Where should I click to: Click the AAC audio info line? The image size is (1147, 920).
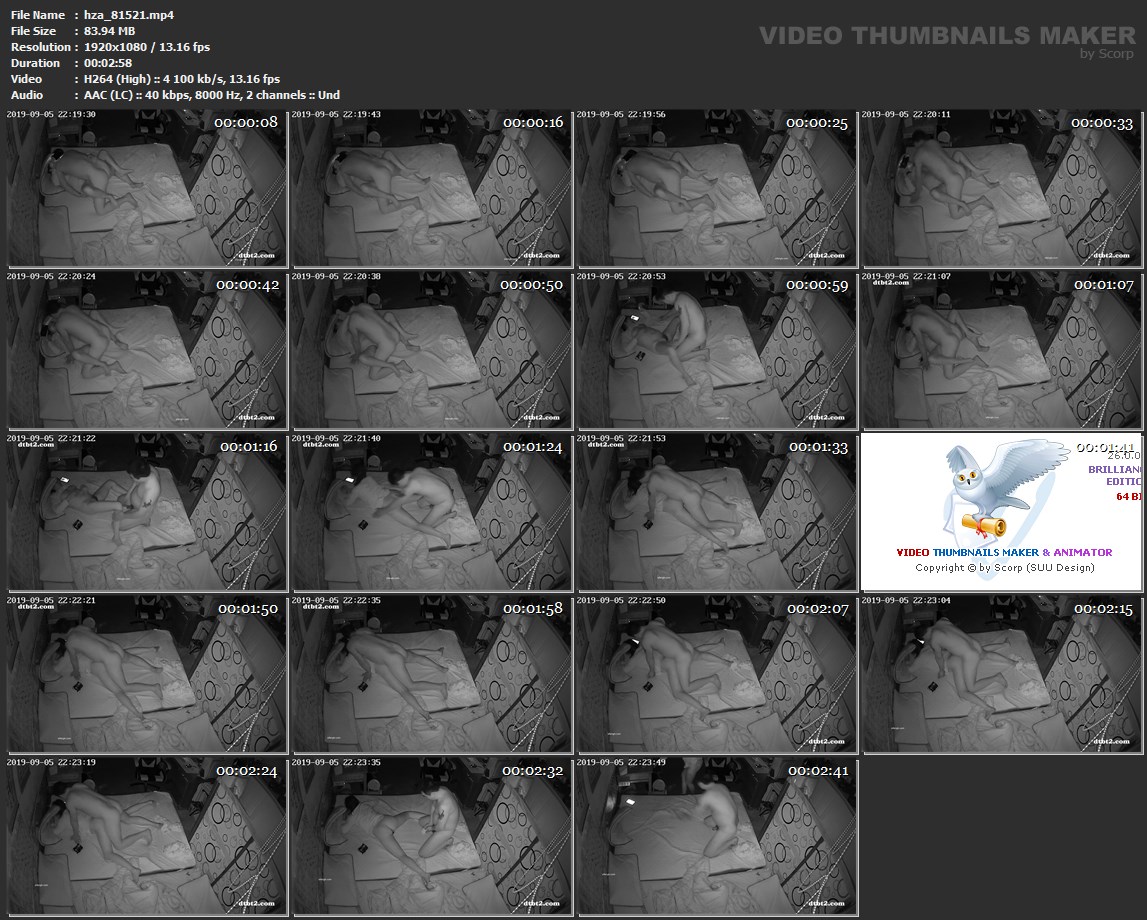[212, 95]
